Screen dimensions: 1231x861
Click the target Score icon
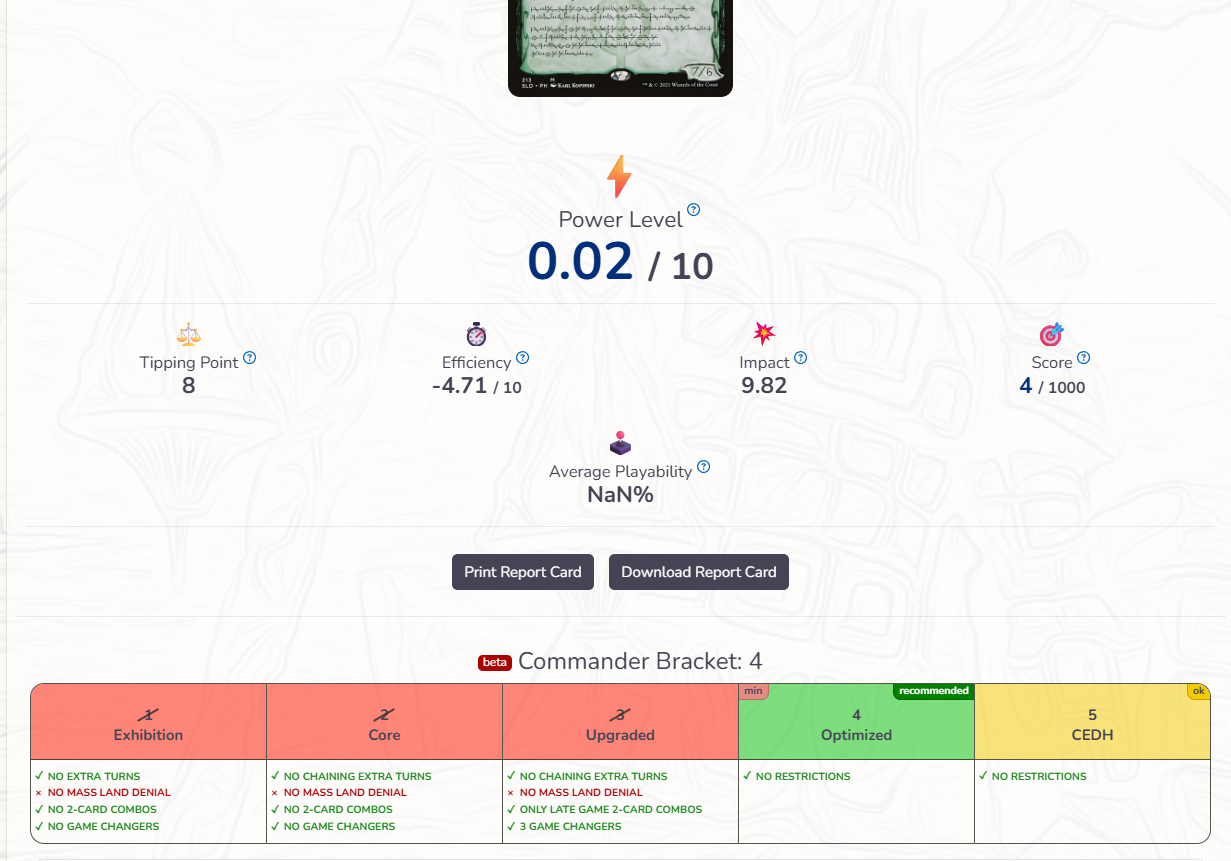1052,334
